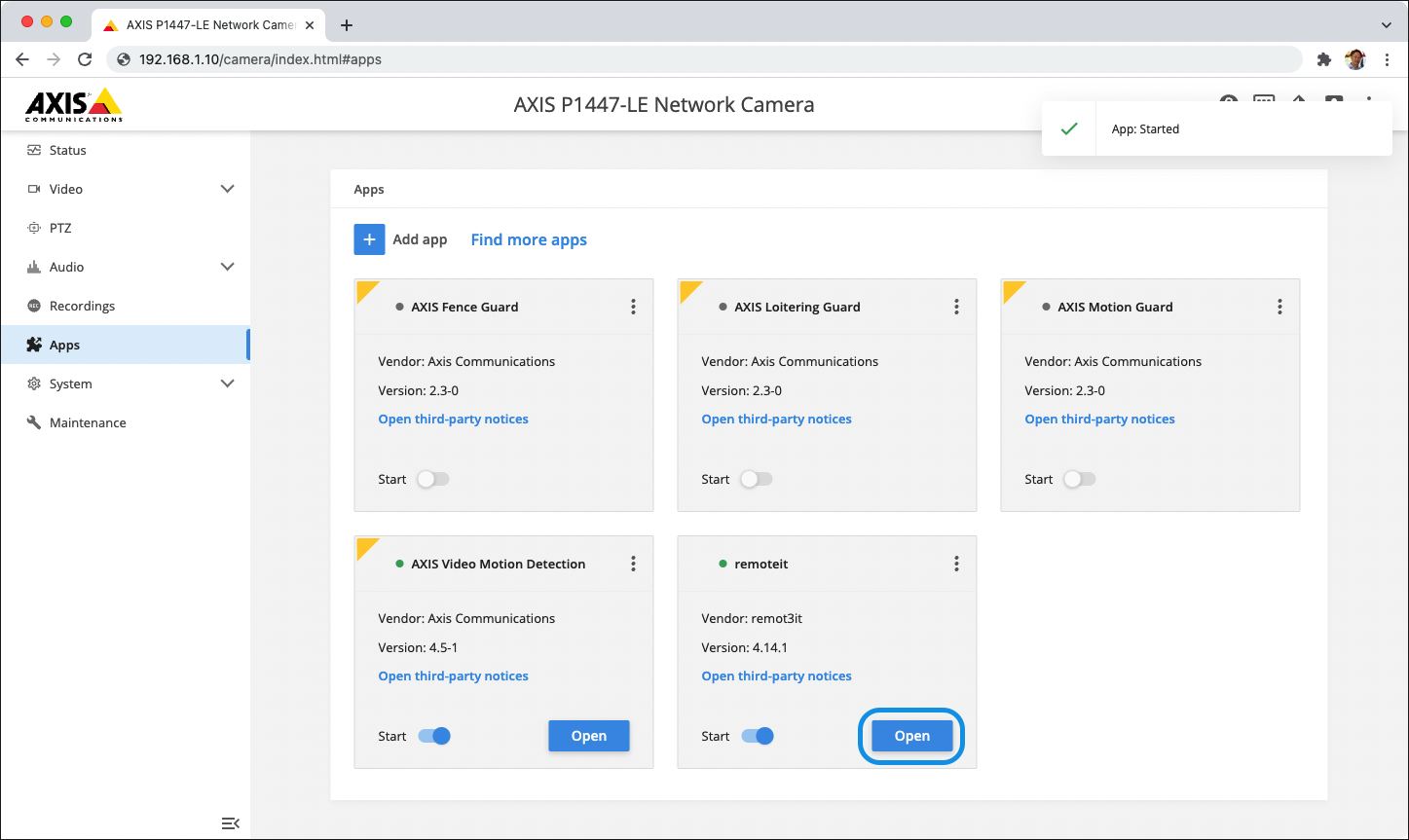The image size is (1409, 840).
Task: Follow the Find more apps link
Action: pos(529,239)
